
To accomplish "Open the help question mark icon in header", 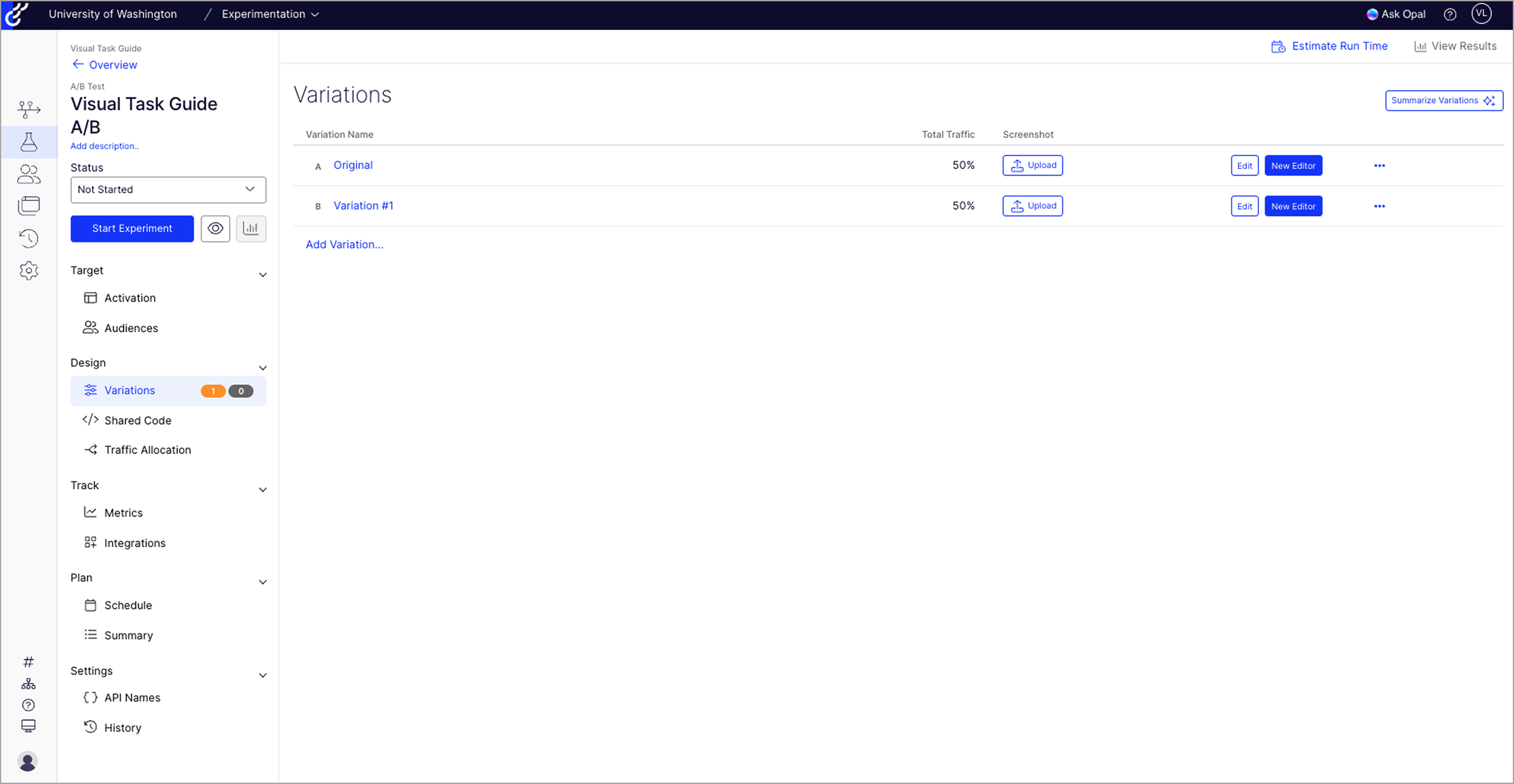I will point(1450,15).
